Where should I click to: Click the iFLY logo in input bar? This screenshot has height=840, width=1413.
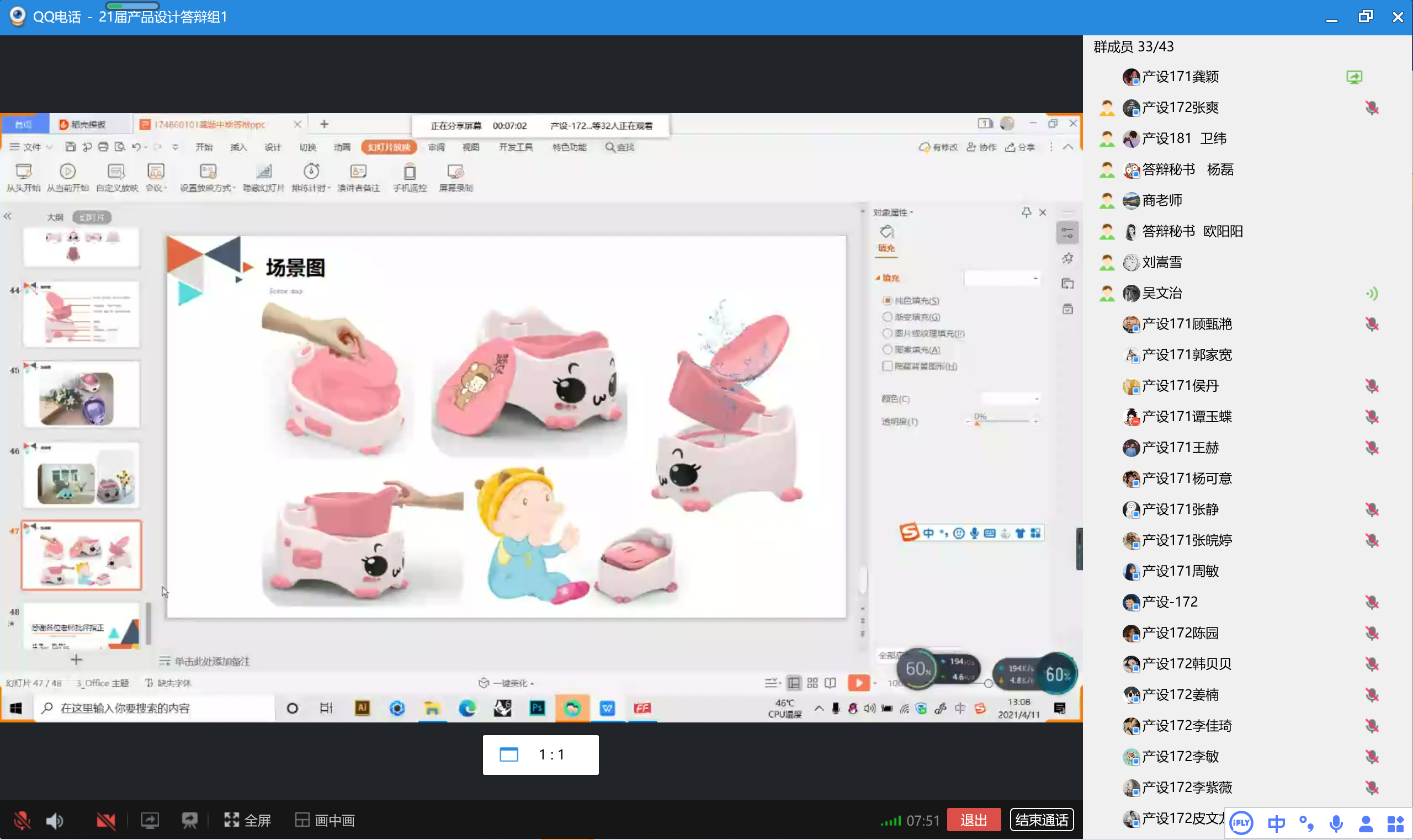tap(1241, 823)
